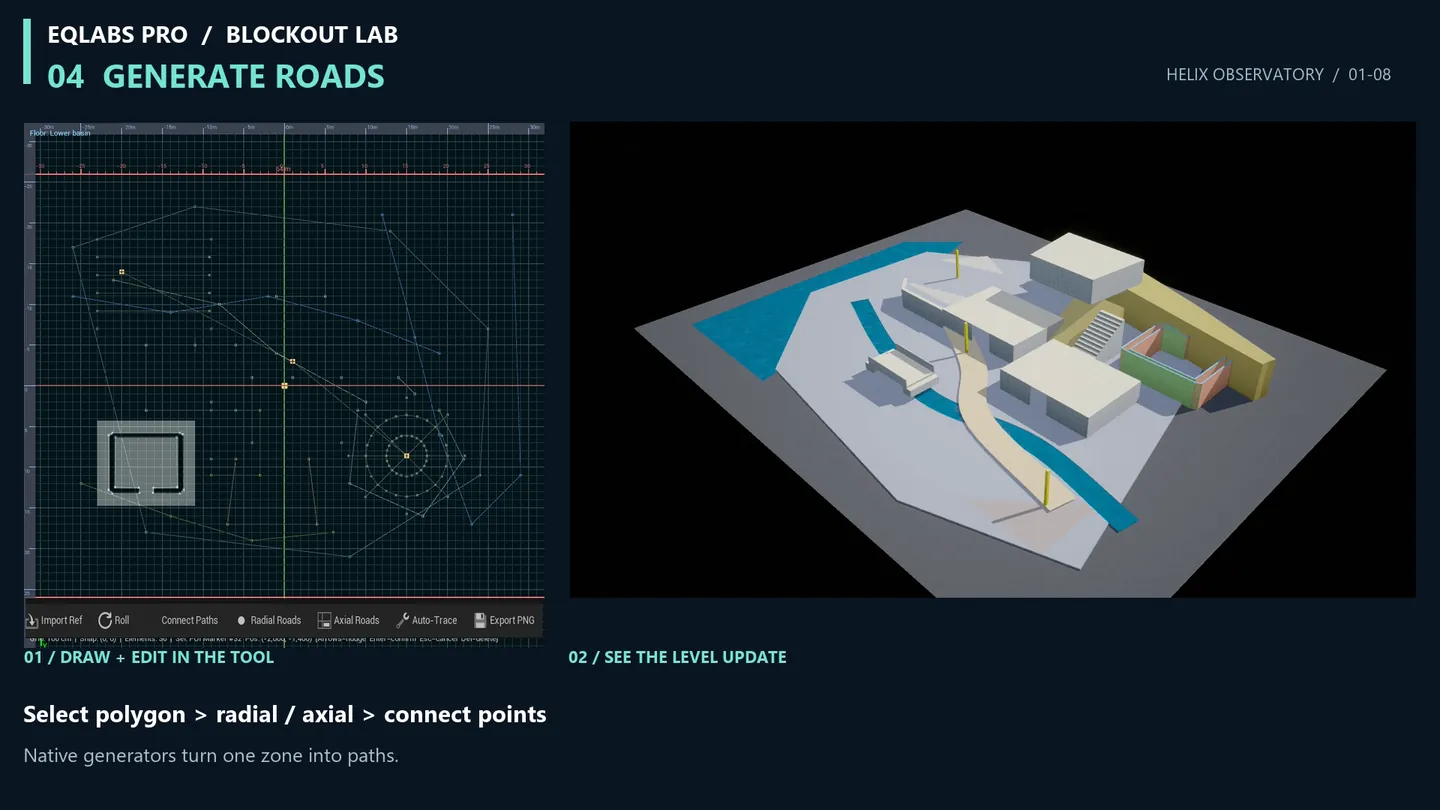Click "Select polygon > radial / axial > connect points"

[285, 715]
